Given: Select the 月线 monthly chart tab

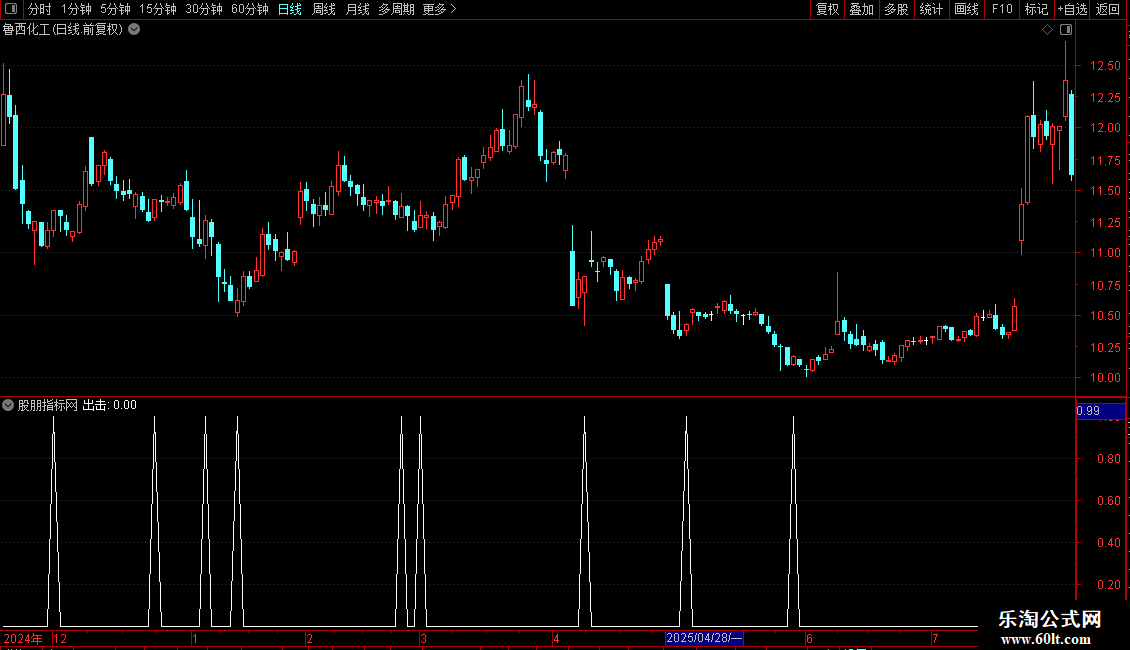Looking at the screenshot, I should [357, 9].
